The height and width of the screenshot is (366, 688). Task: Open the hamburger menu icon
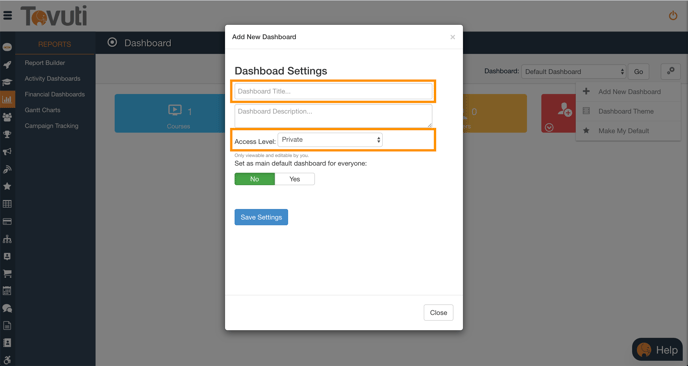coord(7,16)
